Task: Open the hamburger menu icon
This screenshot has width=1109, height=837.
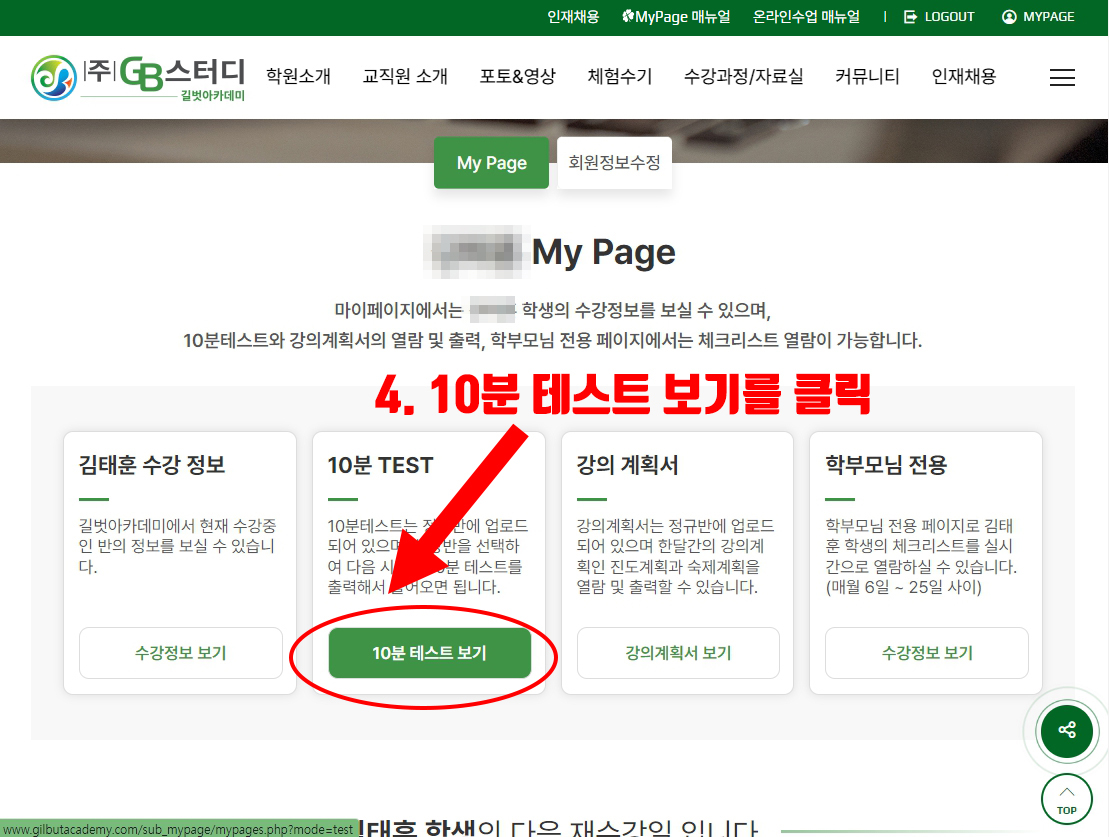Action: [x=1062, y=78]
